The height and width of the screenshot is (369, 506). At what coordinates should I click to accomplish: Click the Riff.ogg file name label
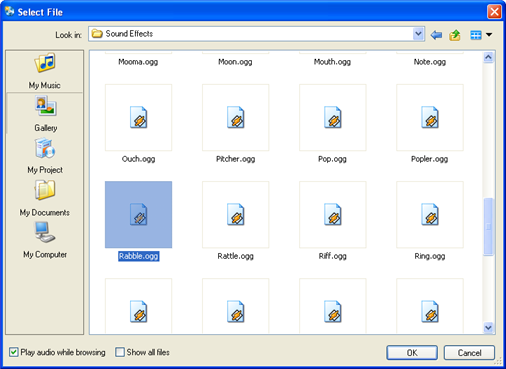[x=332, y=256]
